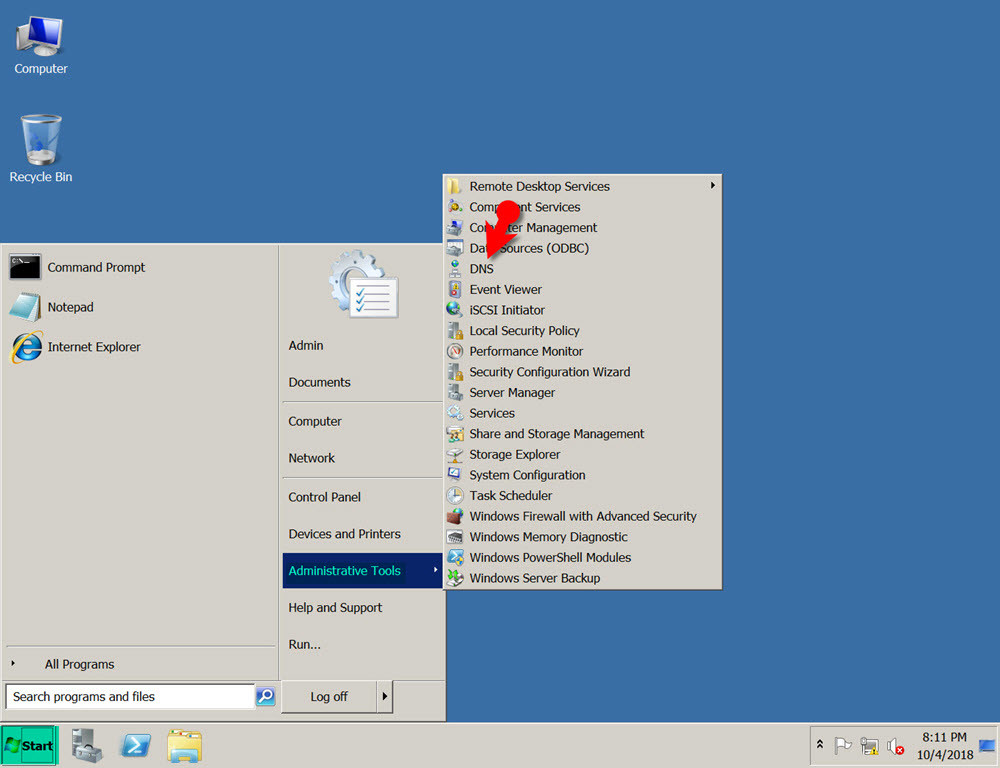Expand the Remote Desktop Services submenu arrow
This screenshot has width=1000, height=768.
tap(712, 186)
